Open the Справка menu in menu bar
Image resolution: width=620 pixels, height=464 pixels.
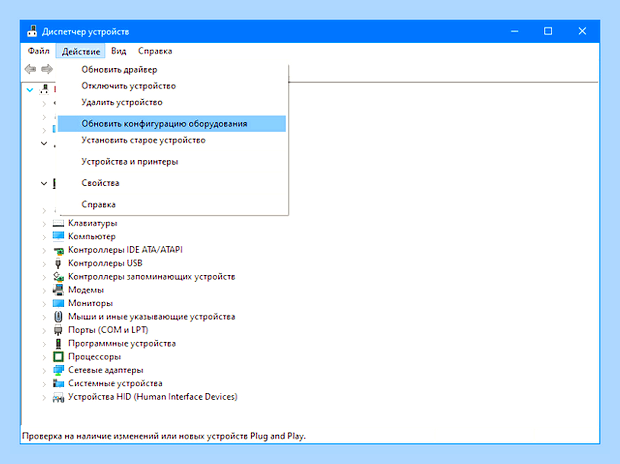(x=155, y=51)
